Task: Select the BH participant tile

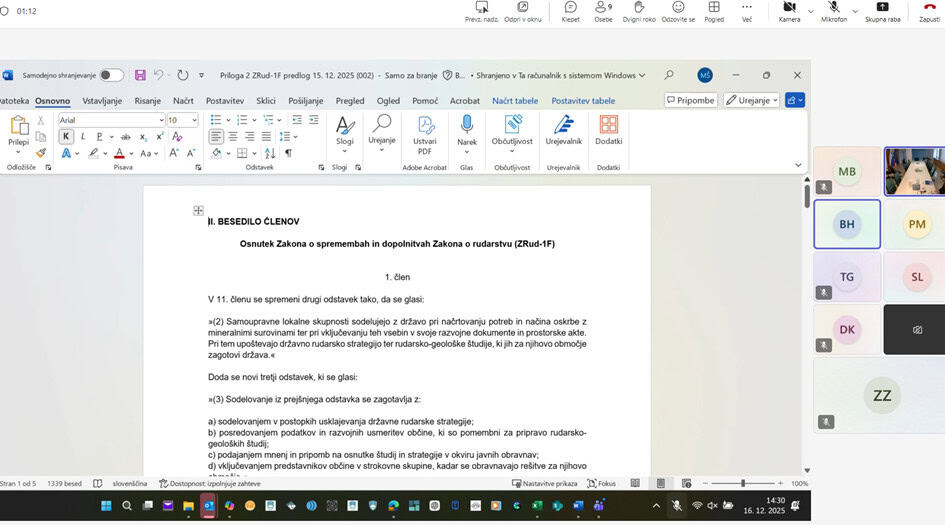Action: click(x=847, y=224)
